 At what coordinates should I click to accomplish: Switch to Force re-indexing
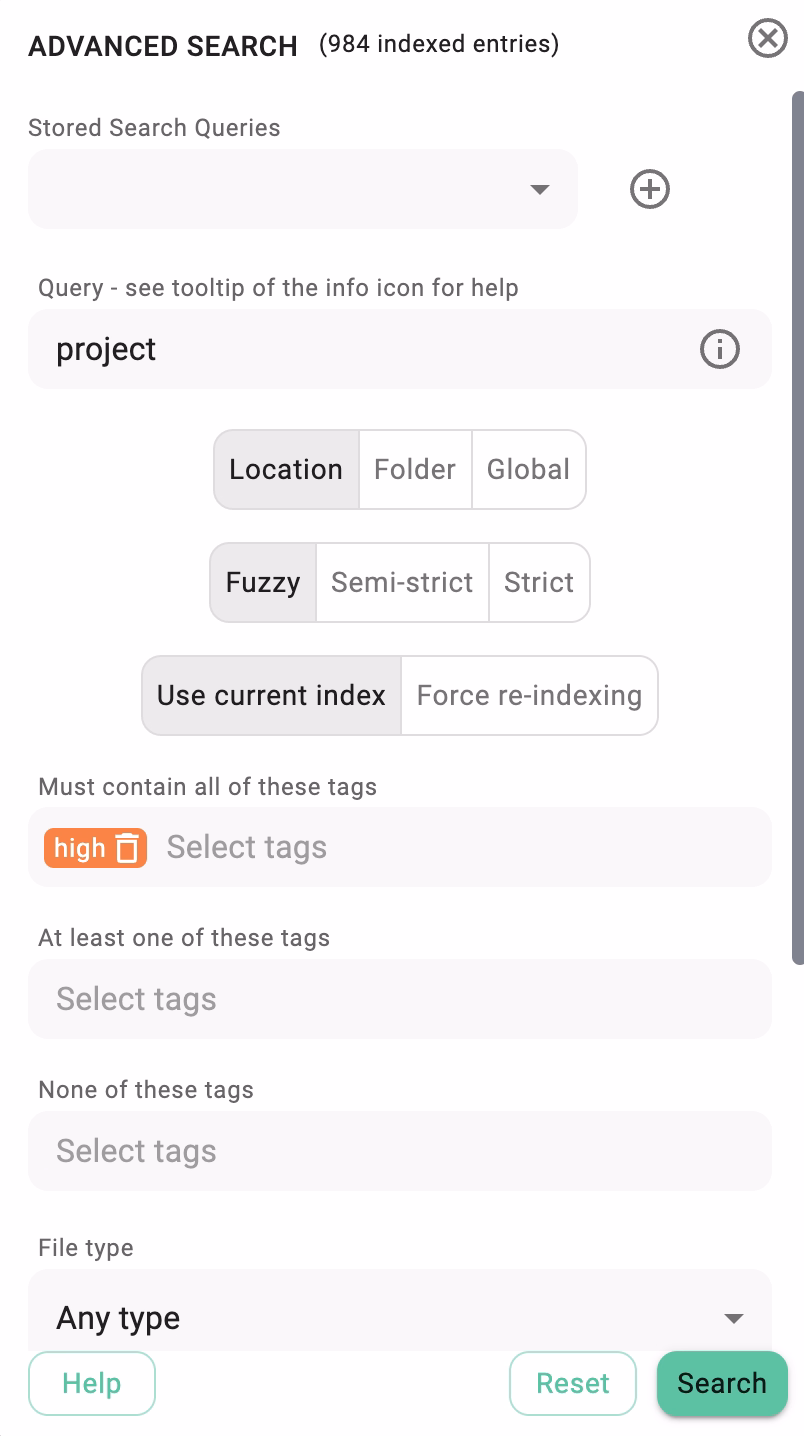(x=529, y=695)
